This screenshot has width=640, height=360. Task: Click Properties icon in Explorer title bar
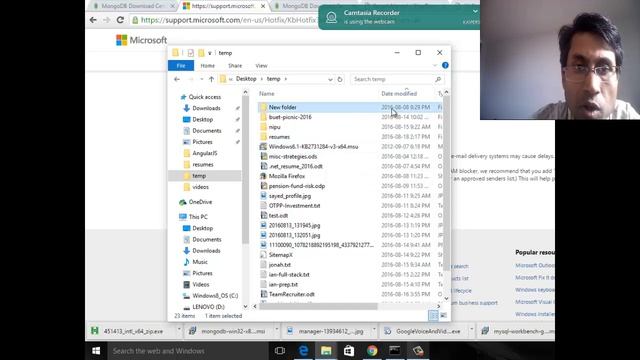[191, 53]
